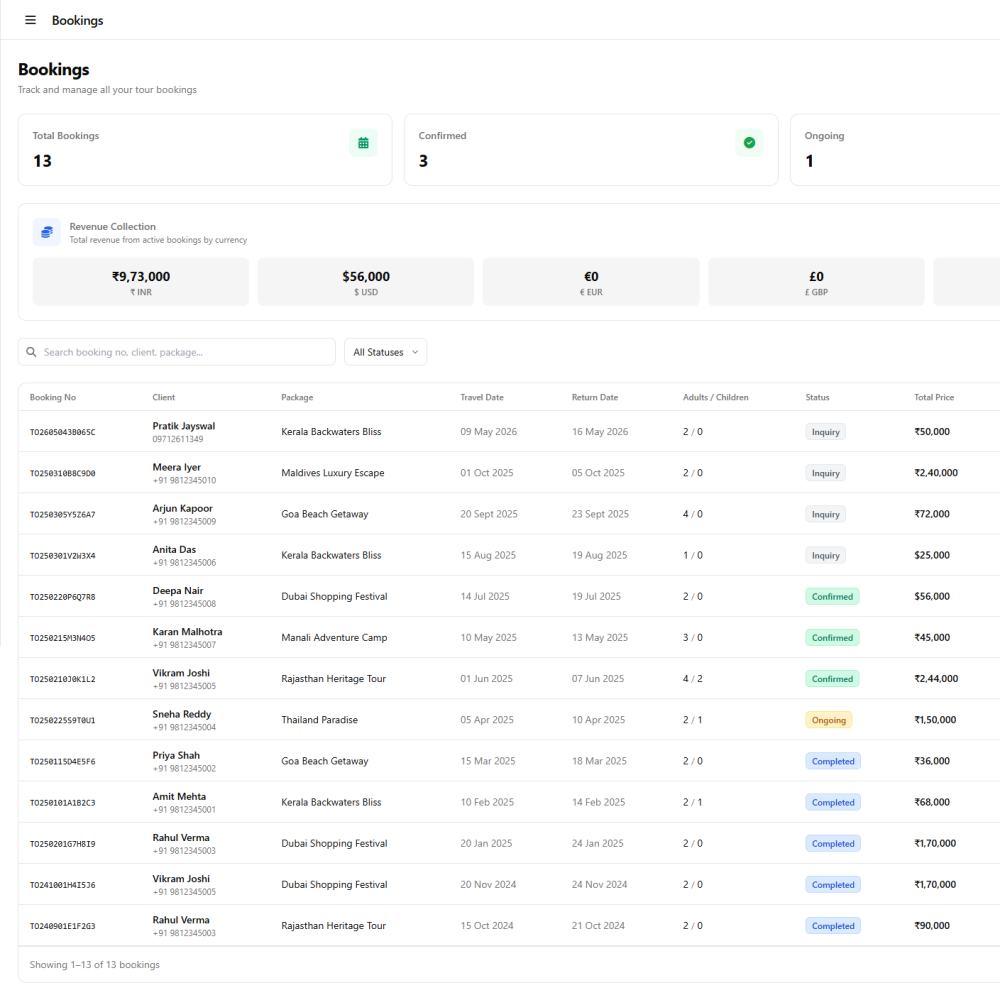This screenshot has height=1000, width=1000.
Task: Click 'Showing 1–13 of 13 bookings' text
Action: click(x=94, y=965)
